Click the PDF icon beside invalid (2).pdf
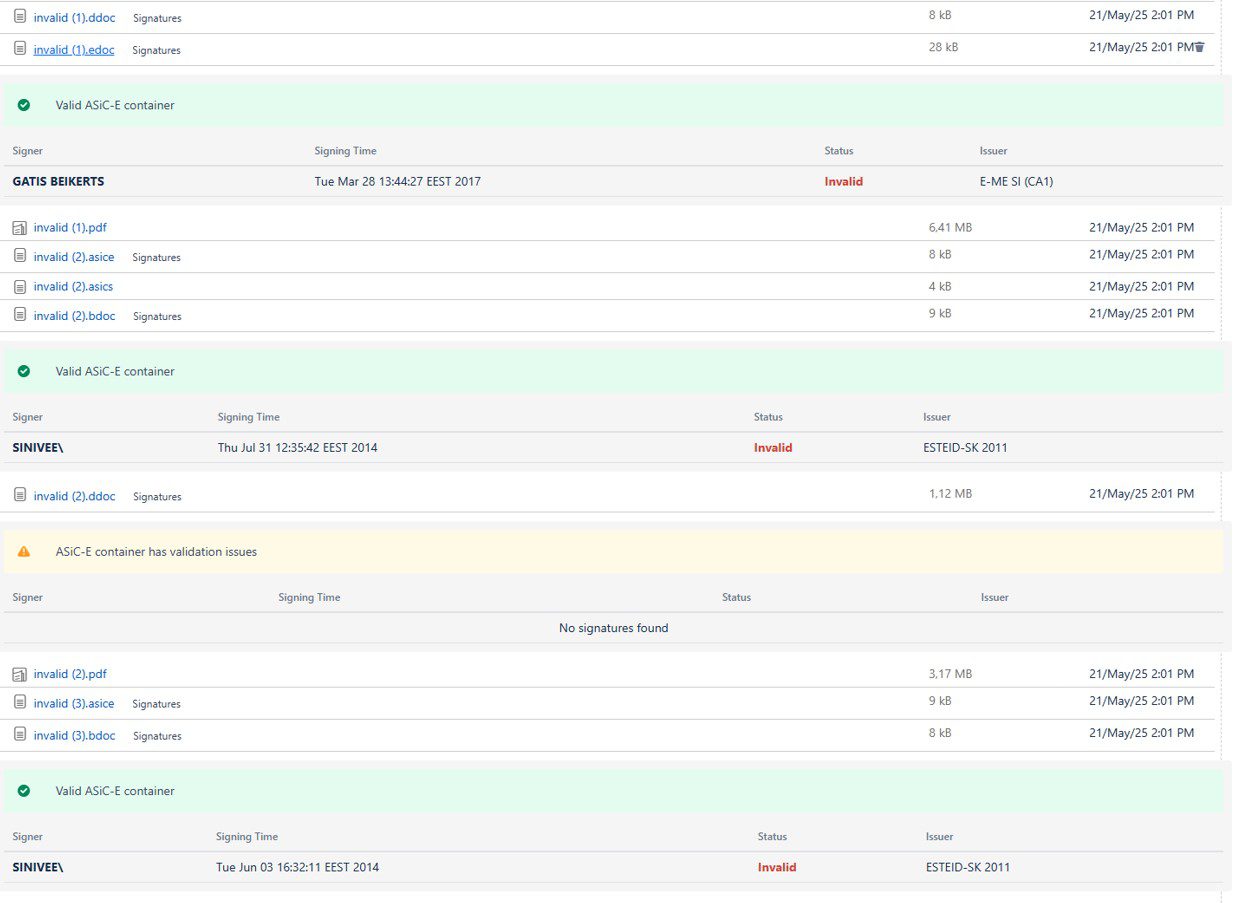 (20, 675)
